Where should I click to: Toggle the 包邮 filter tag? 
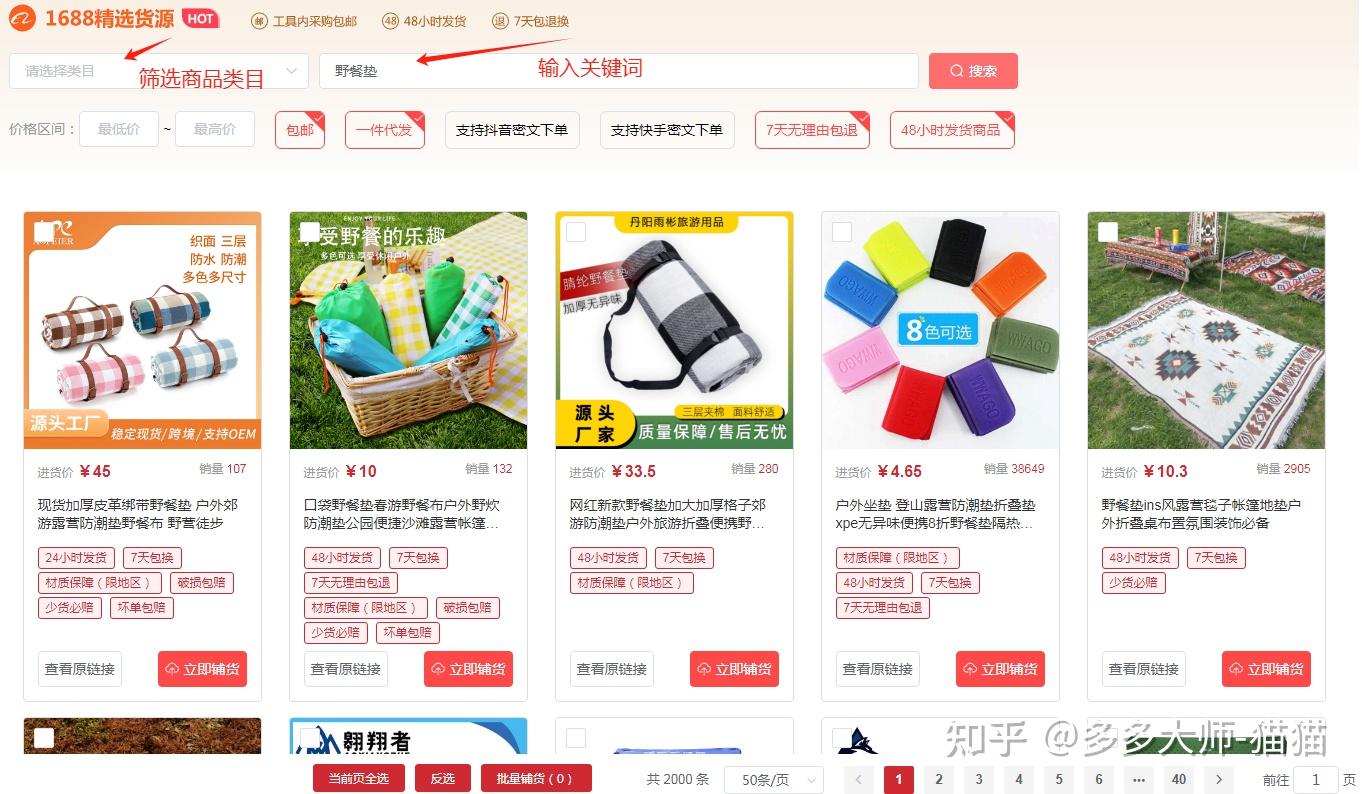click(300, 130)
